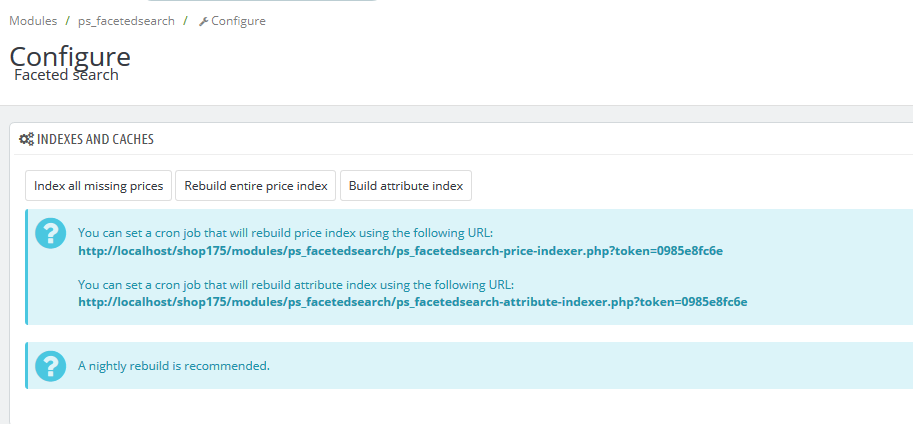
Task: Click the slash separator after Modules
Action: click(x=67, y=21)
